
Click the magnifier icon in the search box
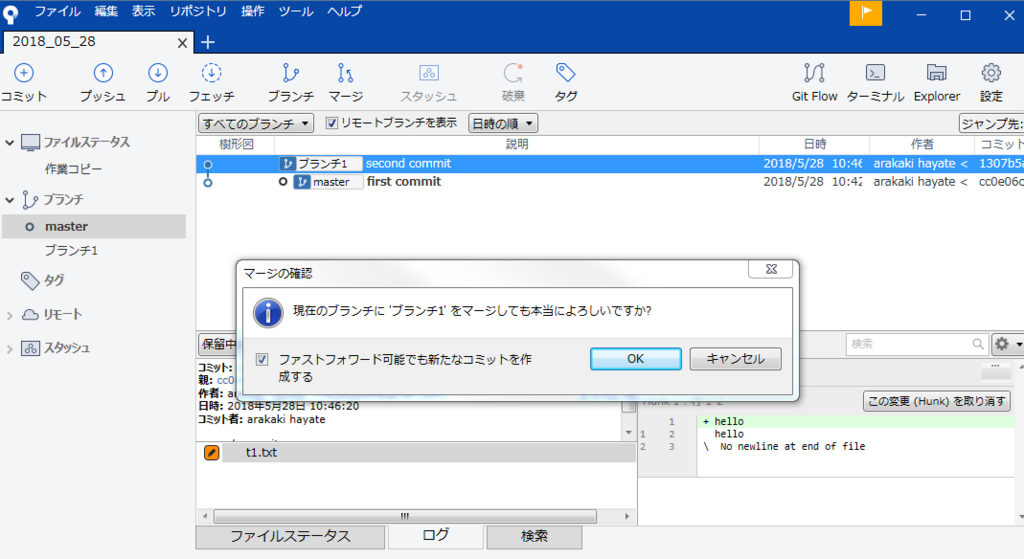click(978, 344)
